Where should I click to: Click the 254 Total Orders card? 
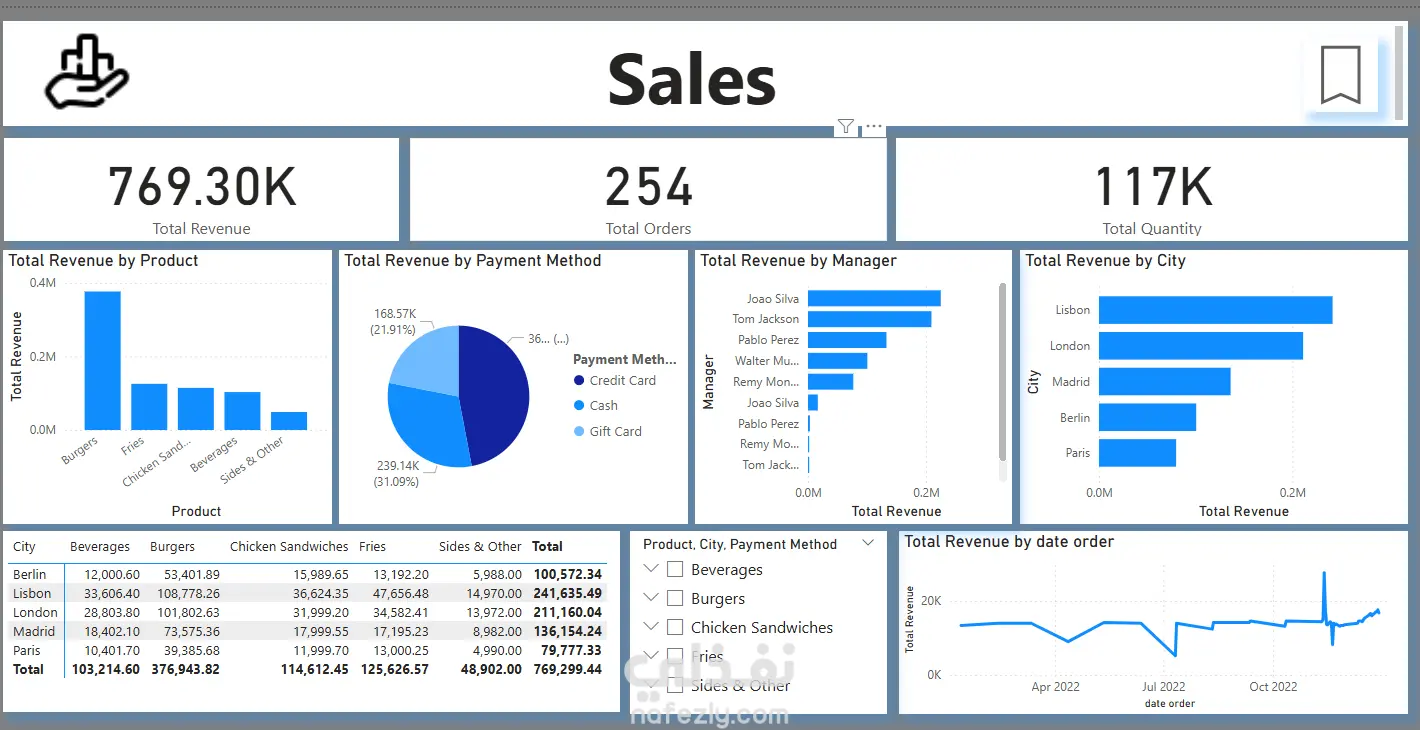648,190
